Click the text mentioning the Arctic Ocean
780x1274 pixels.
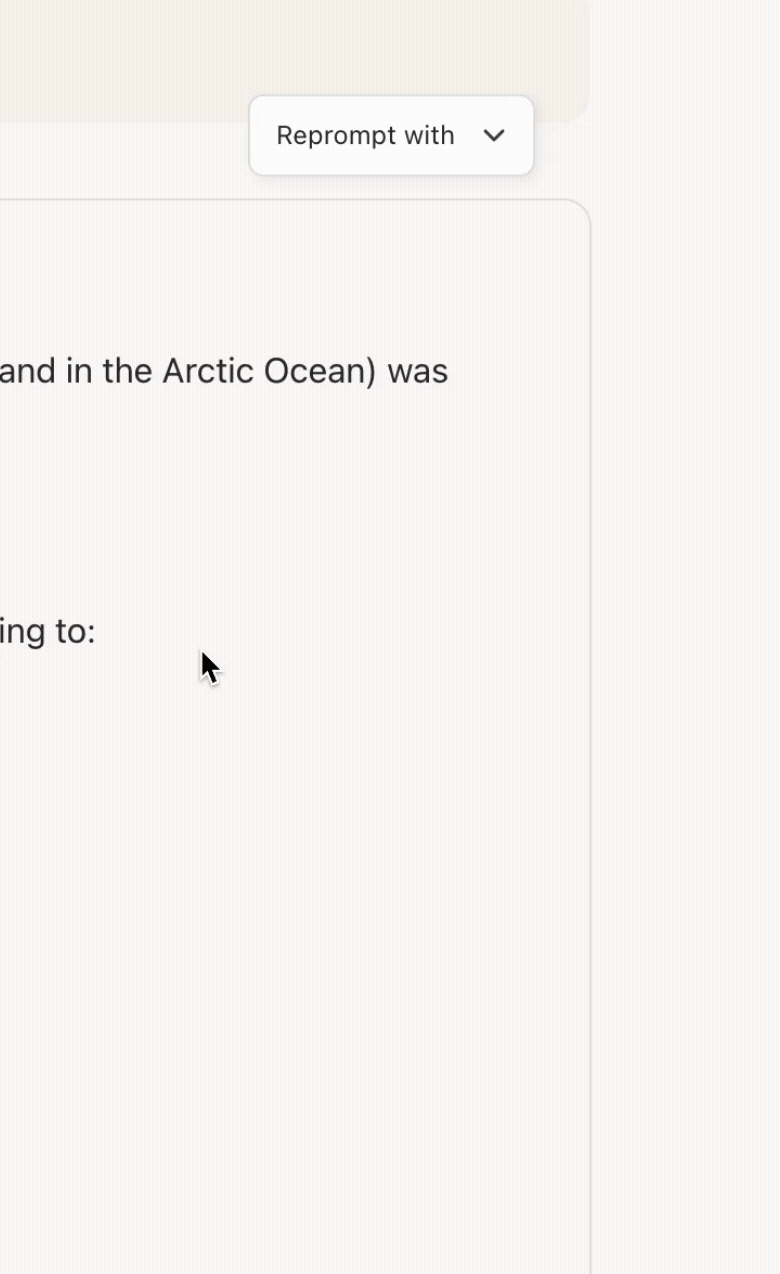(224, 370)
